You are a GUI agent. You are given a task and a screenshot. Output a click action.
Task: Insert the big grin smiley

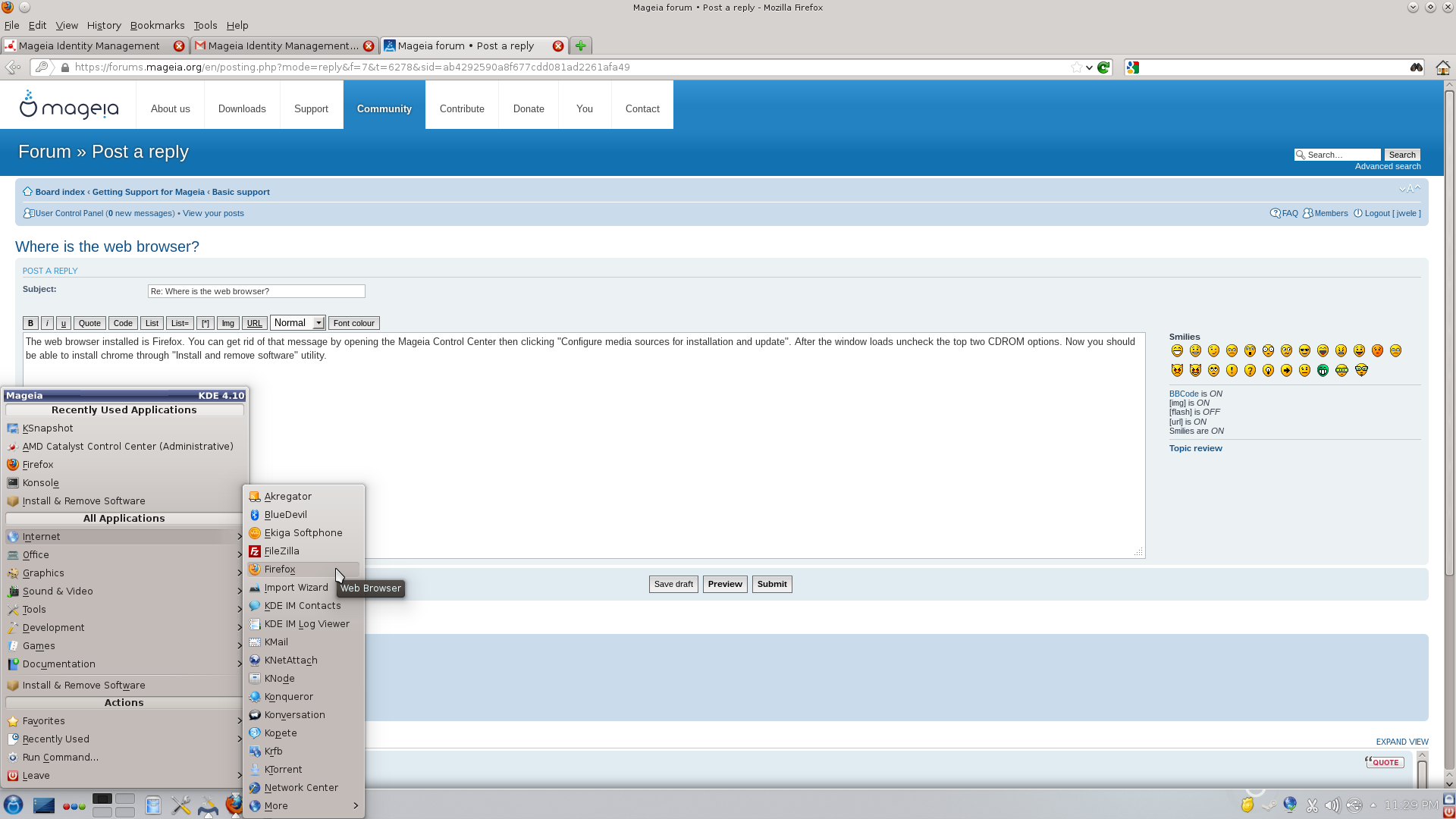click(x=1177, y=351)
